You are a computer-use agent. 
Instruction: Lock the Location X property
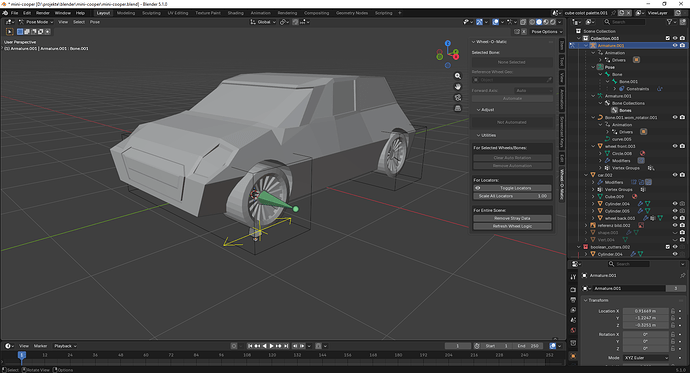[673, 311]
